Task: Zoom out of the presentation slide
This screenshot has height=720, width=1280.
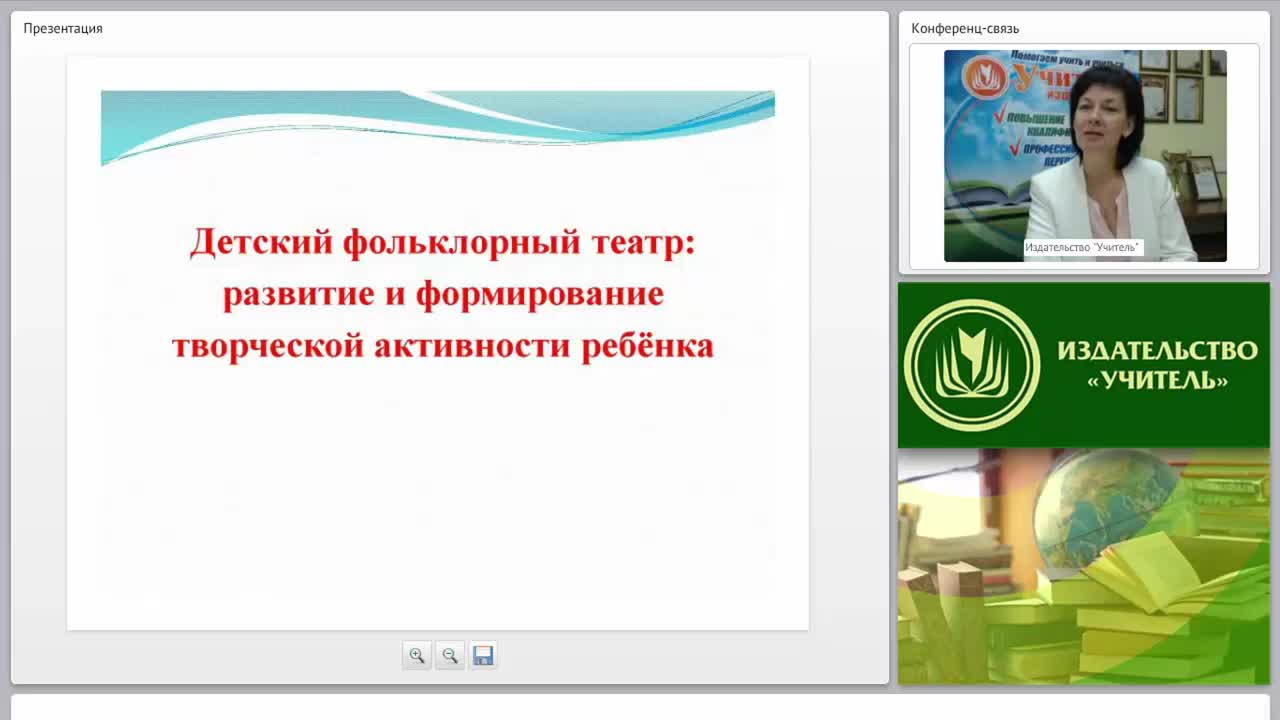Action: [450, 656]
